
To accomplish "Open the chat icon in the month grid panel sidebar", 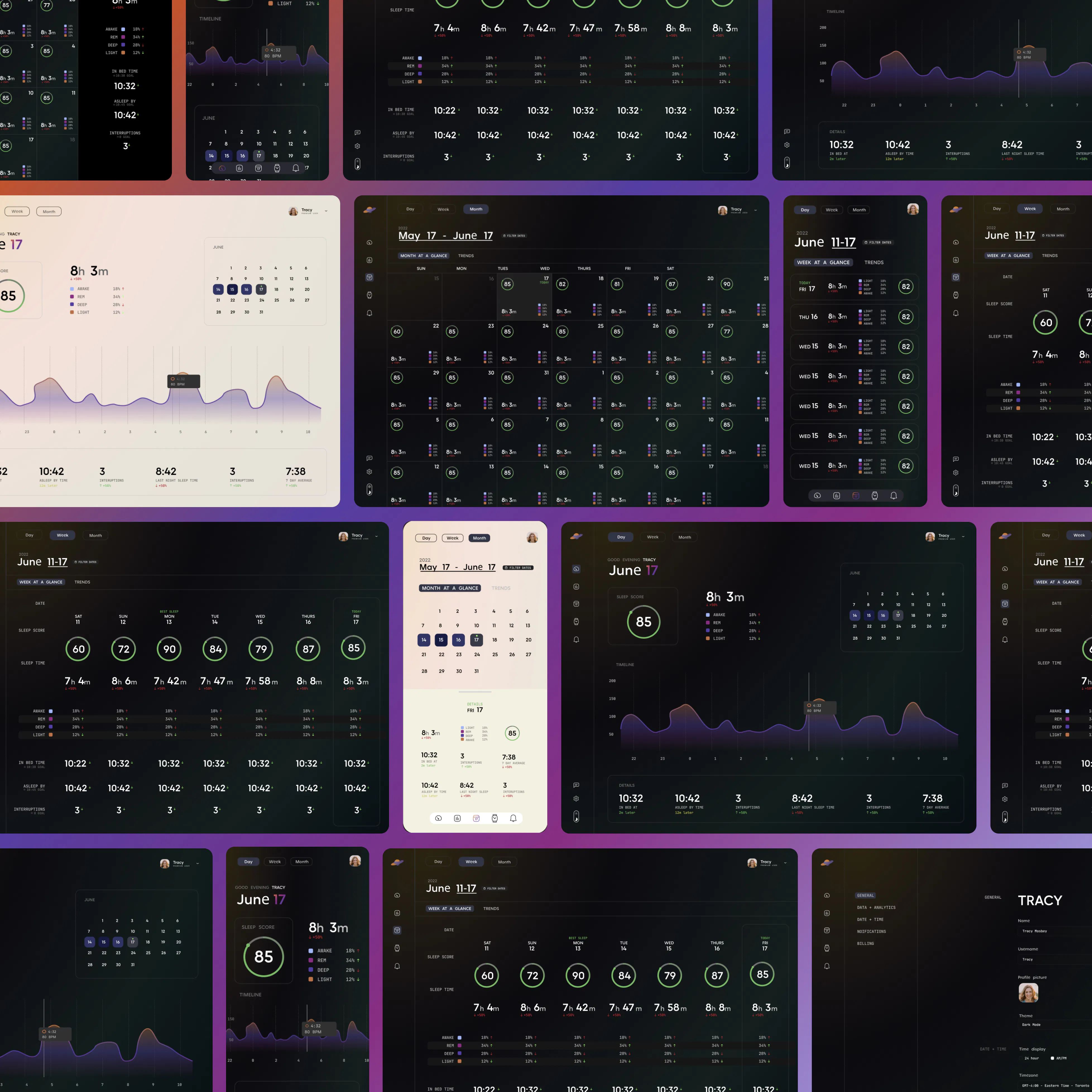I will click(369, 458).
